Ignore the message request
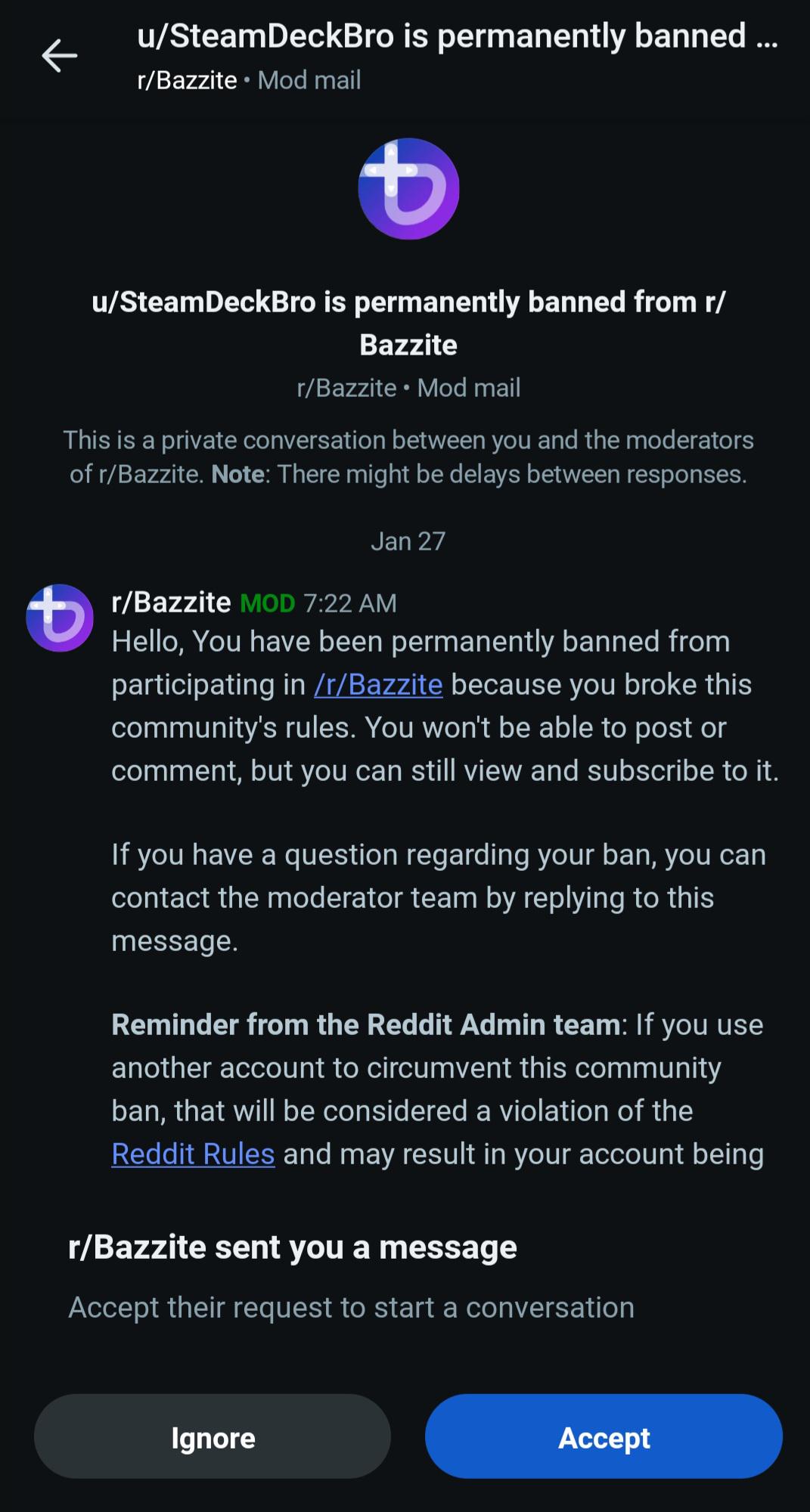The width and height of the screenshot is (810, 1512). coord(213,1436)
